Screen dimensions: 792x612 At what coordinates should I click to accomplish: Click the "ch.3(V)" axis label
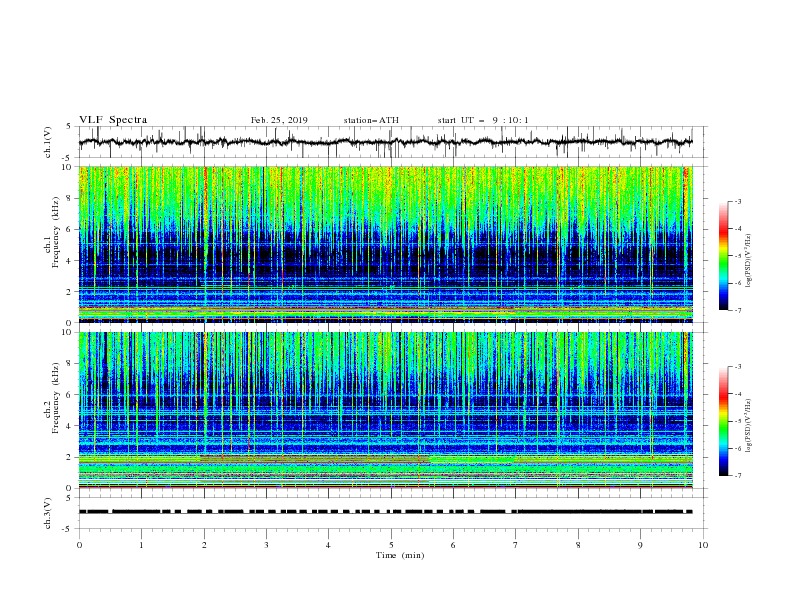point(48,513)
